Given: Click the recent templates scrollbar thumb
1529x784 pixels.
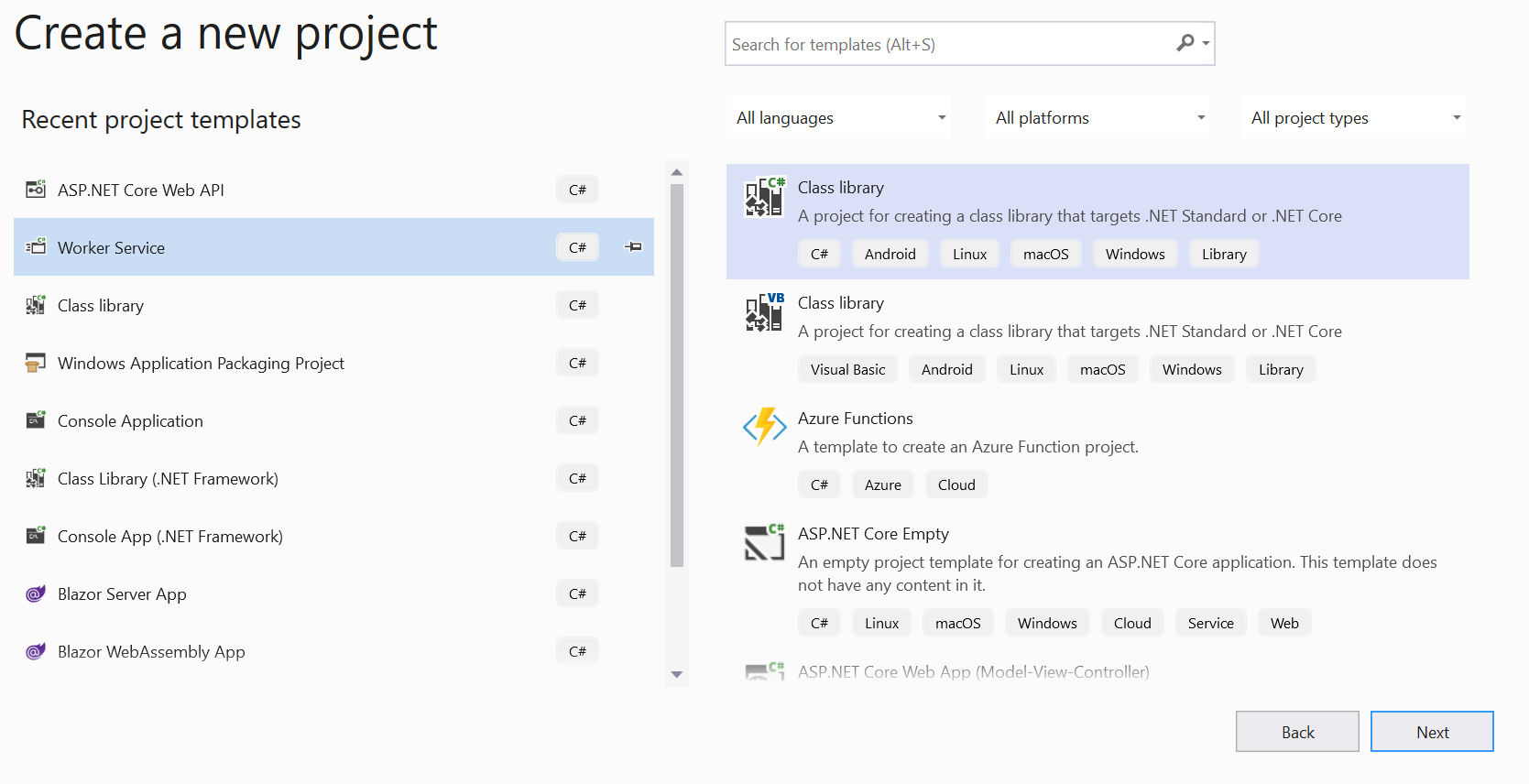Looking at the screenshot, I should 677,376.
